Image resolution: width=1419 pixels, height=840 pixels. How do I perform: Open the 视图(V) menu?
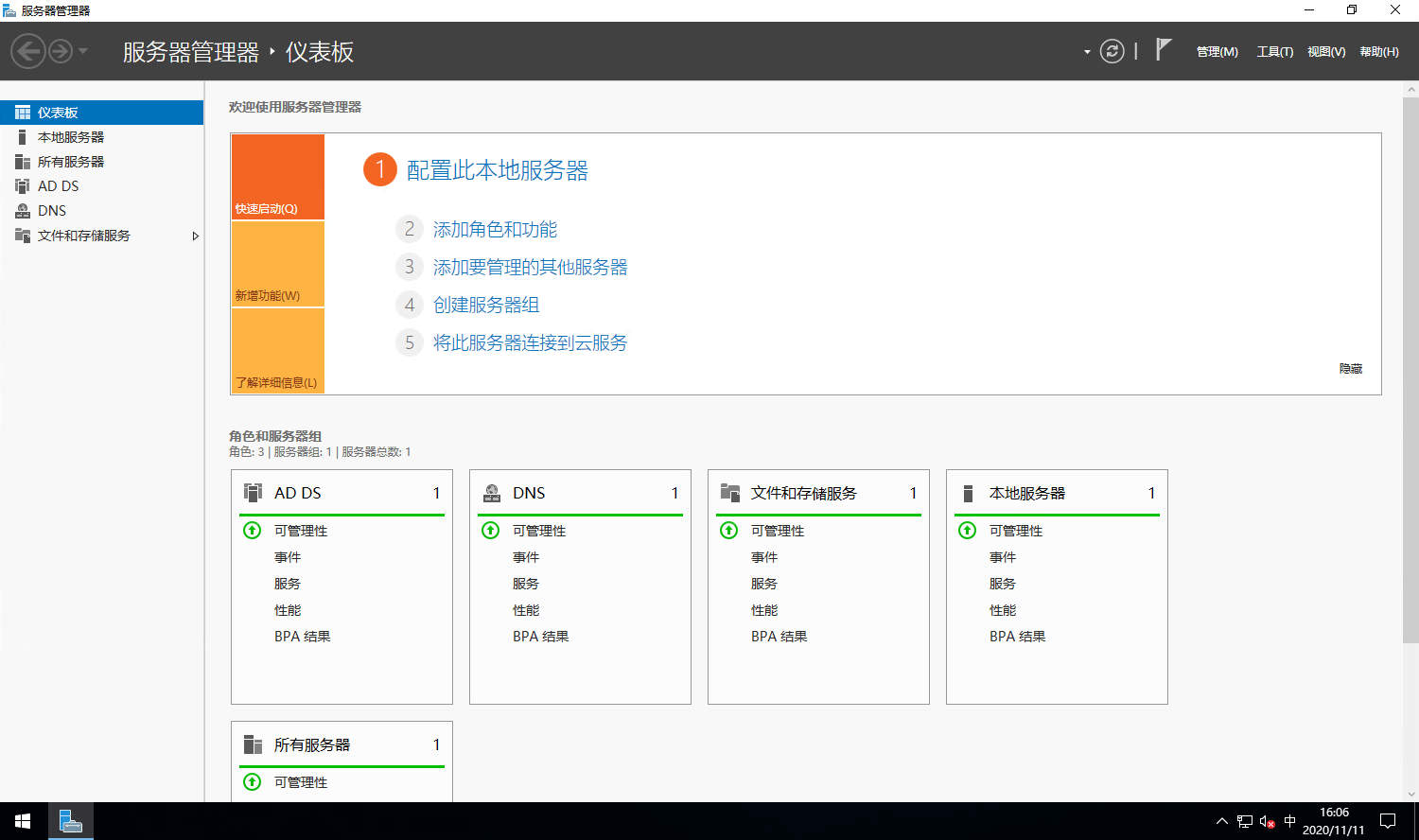coord(1326,52)
